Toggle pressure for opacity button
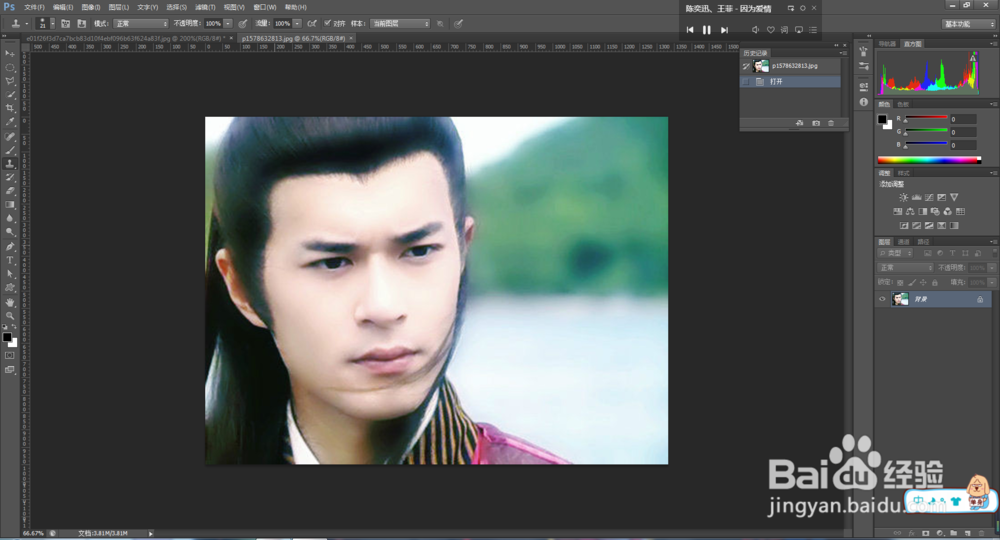 click(243, 24)
